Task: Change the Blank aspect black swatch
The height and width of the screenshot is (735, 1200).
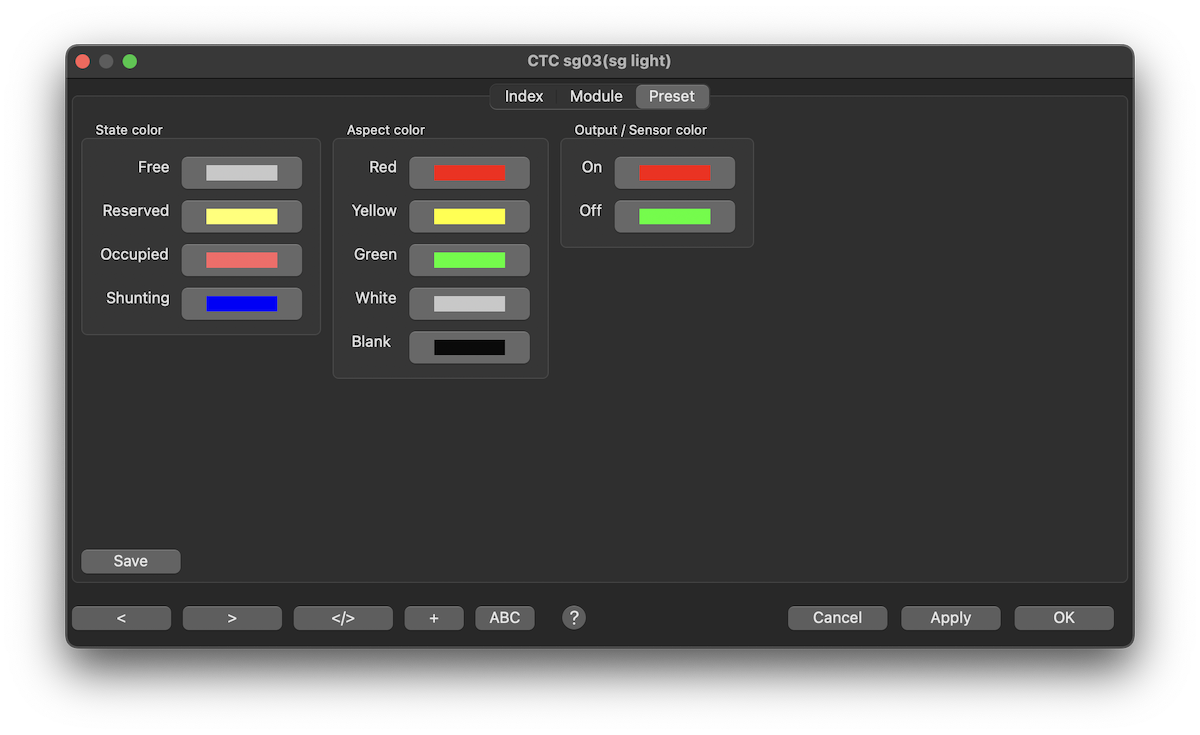Action: click(469, 347)
